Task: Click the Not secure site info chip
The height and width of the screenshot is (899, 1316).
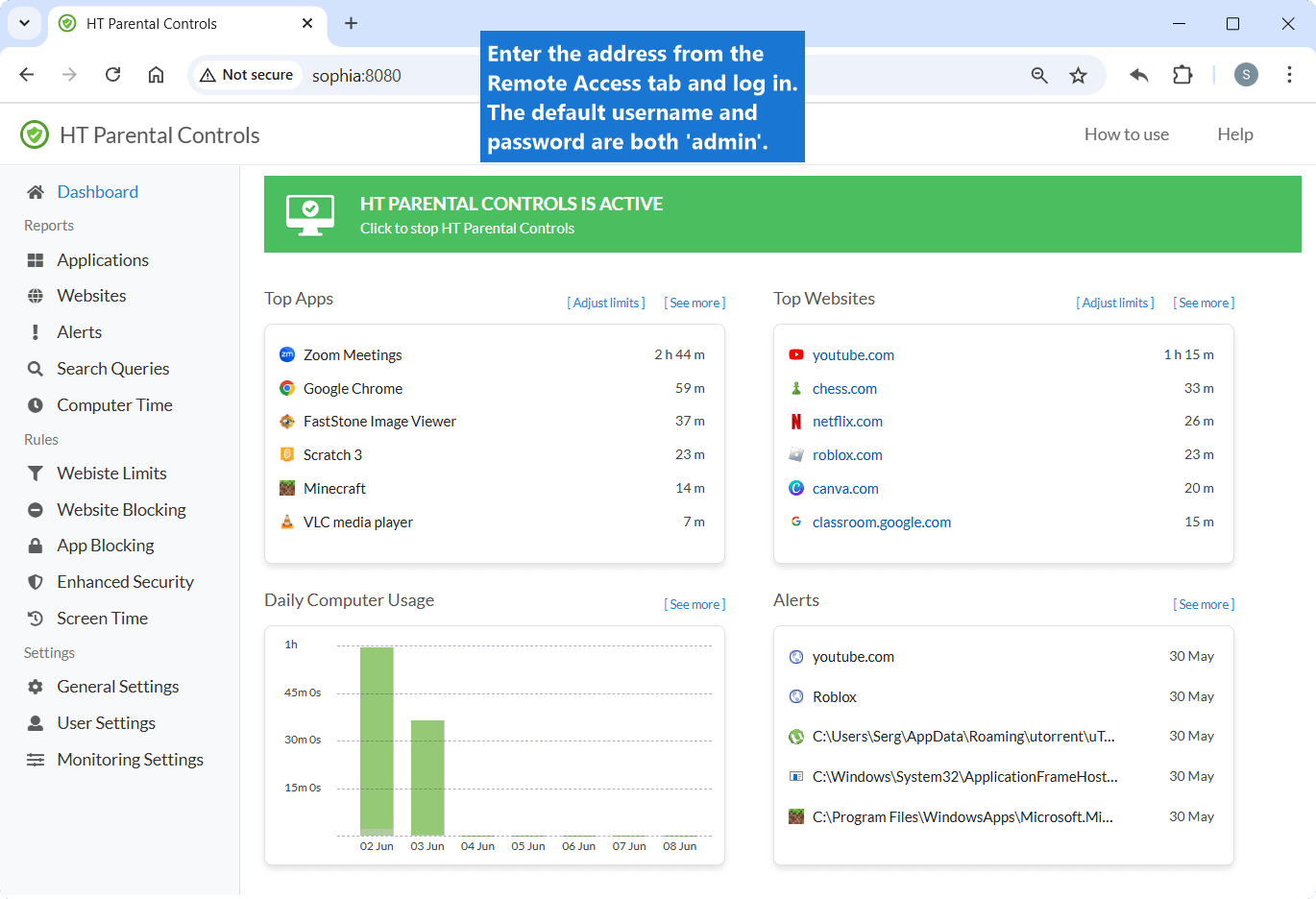Action: pyautogui.click(x=247, y=75)
